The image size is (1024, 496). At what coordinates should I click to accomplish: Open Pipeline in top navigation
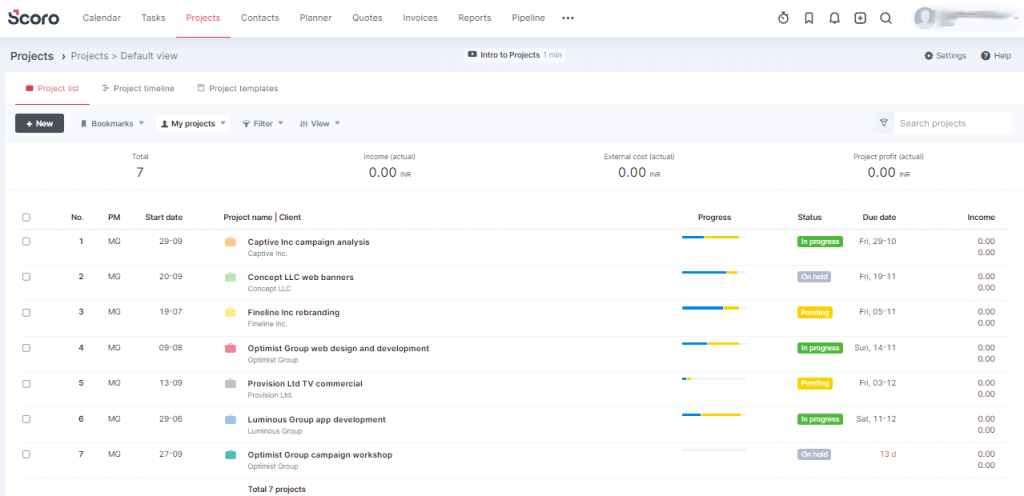click(x=528, y=18)
